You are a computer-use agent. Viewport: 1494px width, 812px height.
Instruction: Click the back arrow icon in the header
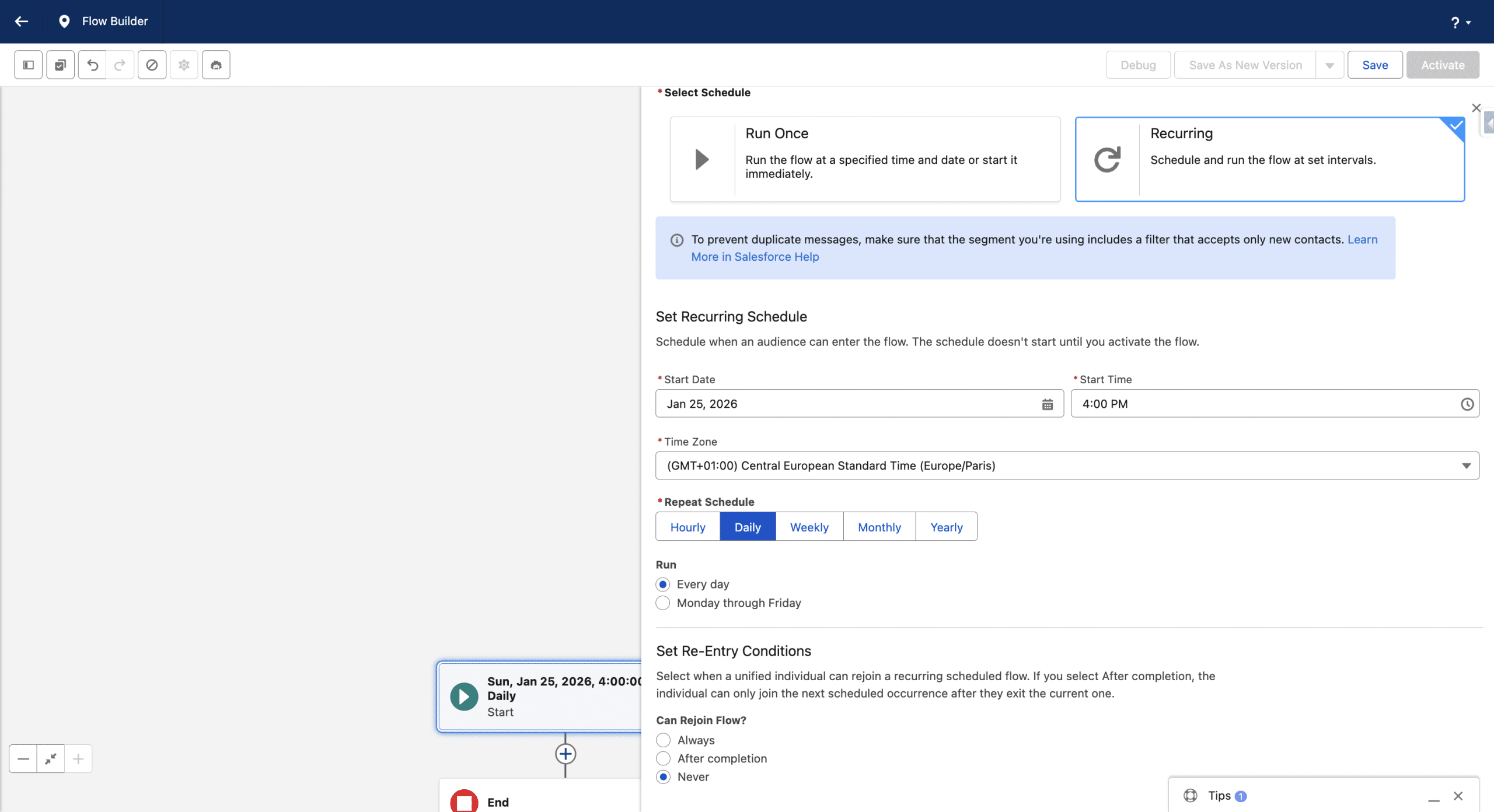[22, 22]
